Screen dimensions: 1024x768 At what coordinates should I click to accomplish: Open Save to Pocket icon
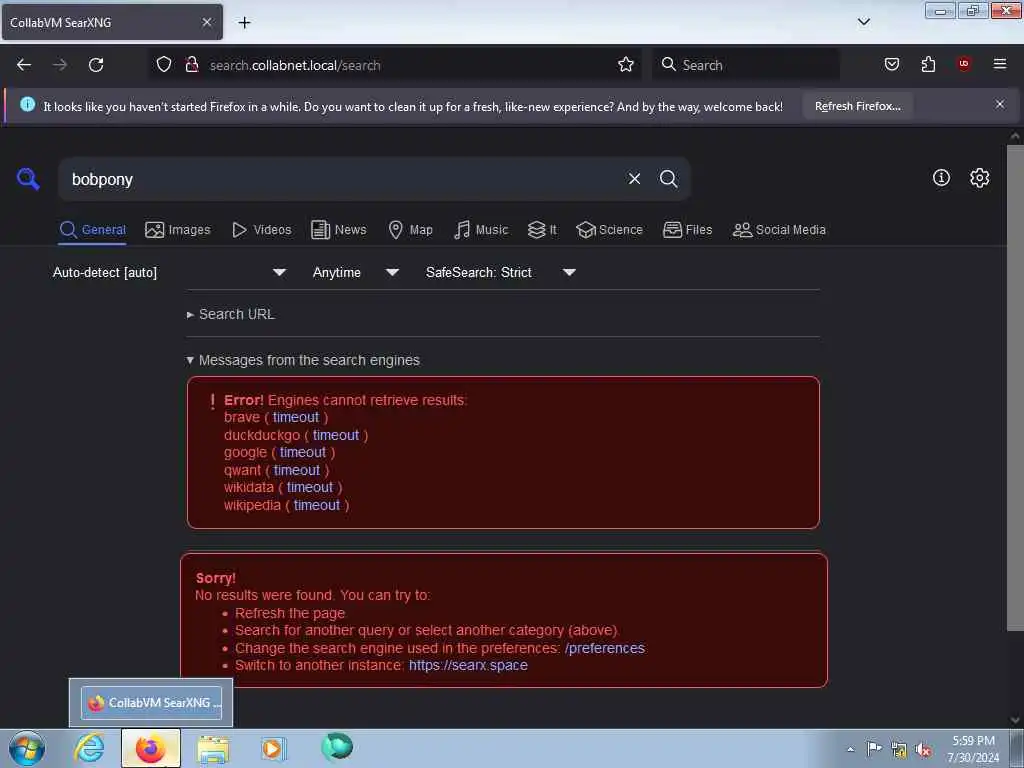click(891, 64)
